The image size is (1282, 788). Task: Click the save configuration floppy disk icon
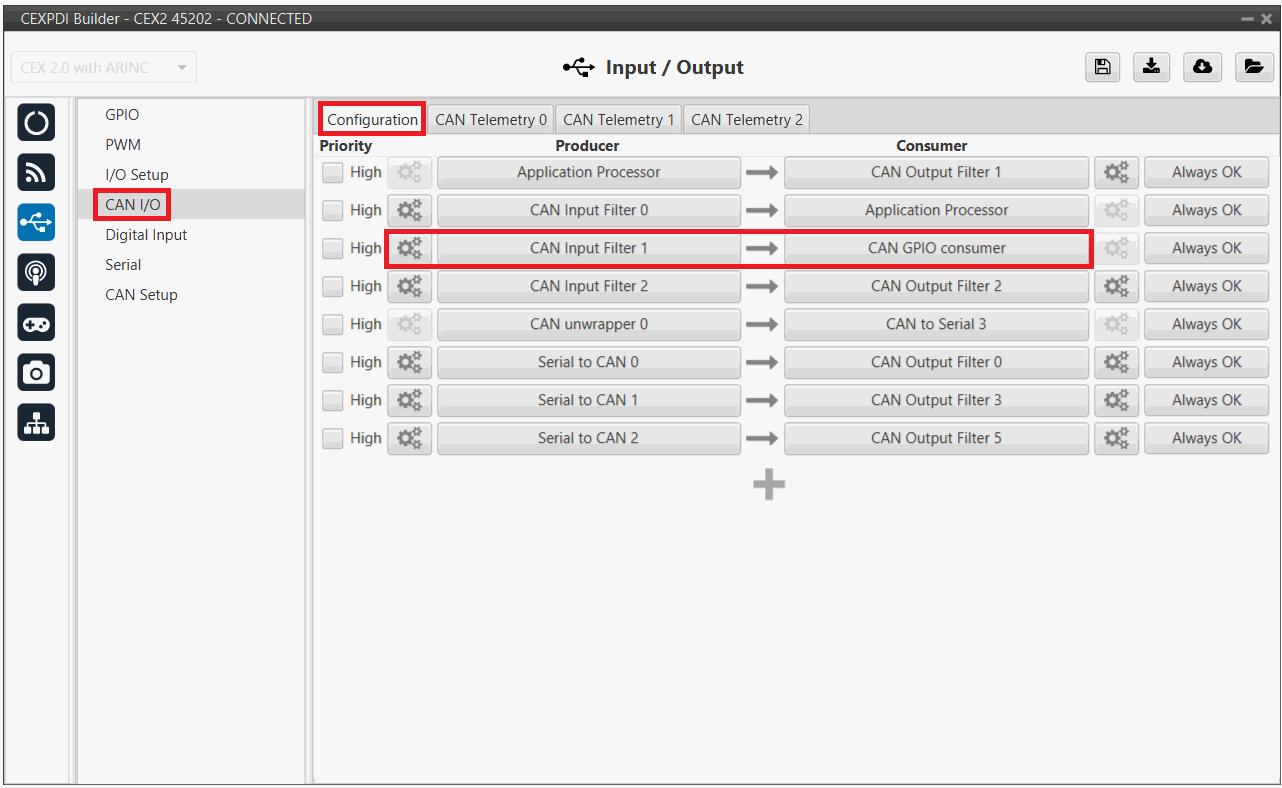pos(1102,67)
